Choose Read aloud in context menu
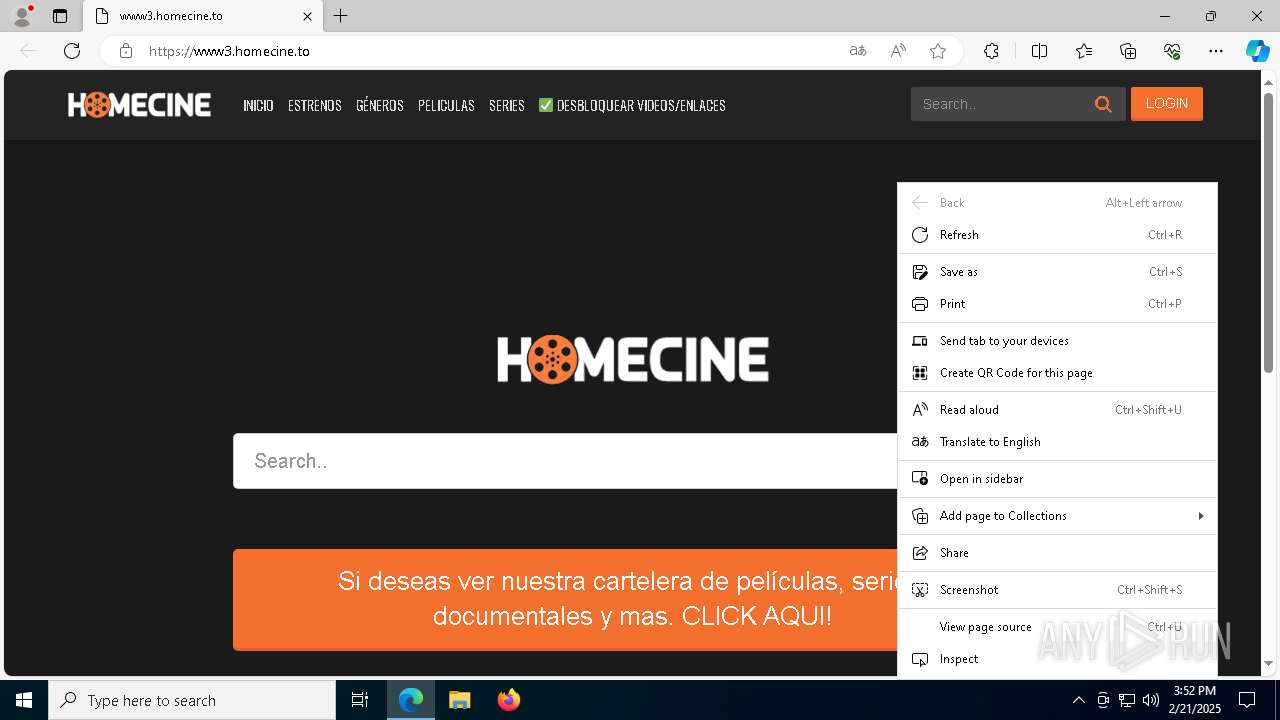 (x=1057, y=410)
